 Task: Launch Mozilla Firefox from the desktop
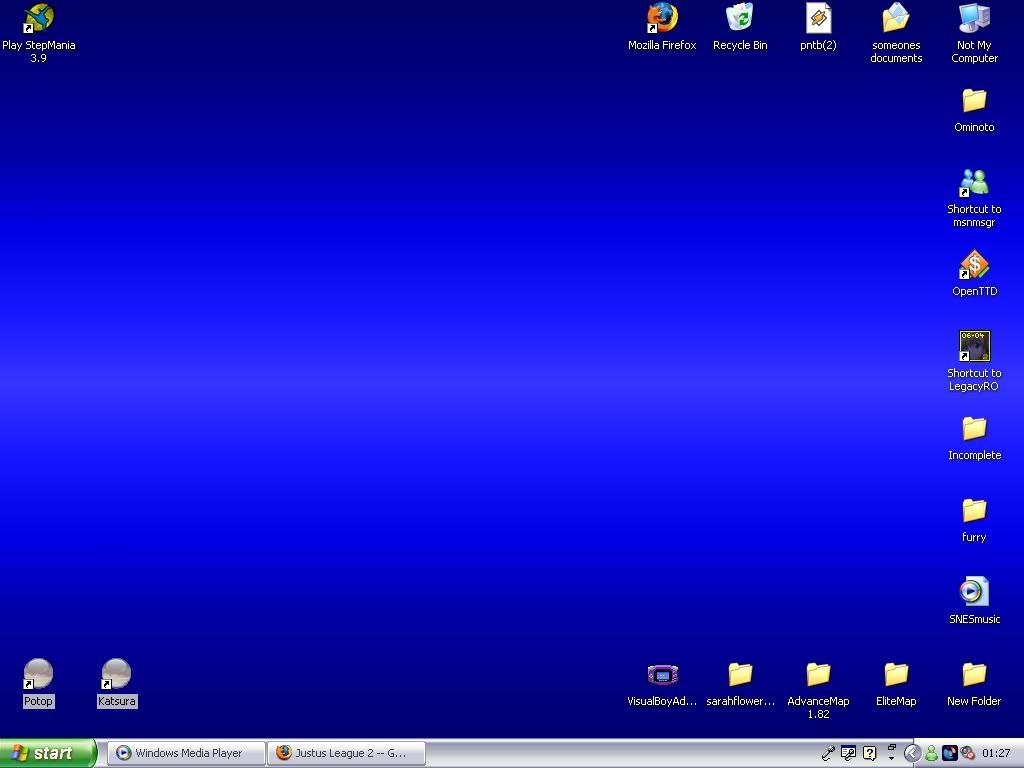662,19
